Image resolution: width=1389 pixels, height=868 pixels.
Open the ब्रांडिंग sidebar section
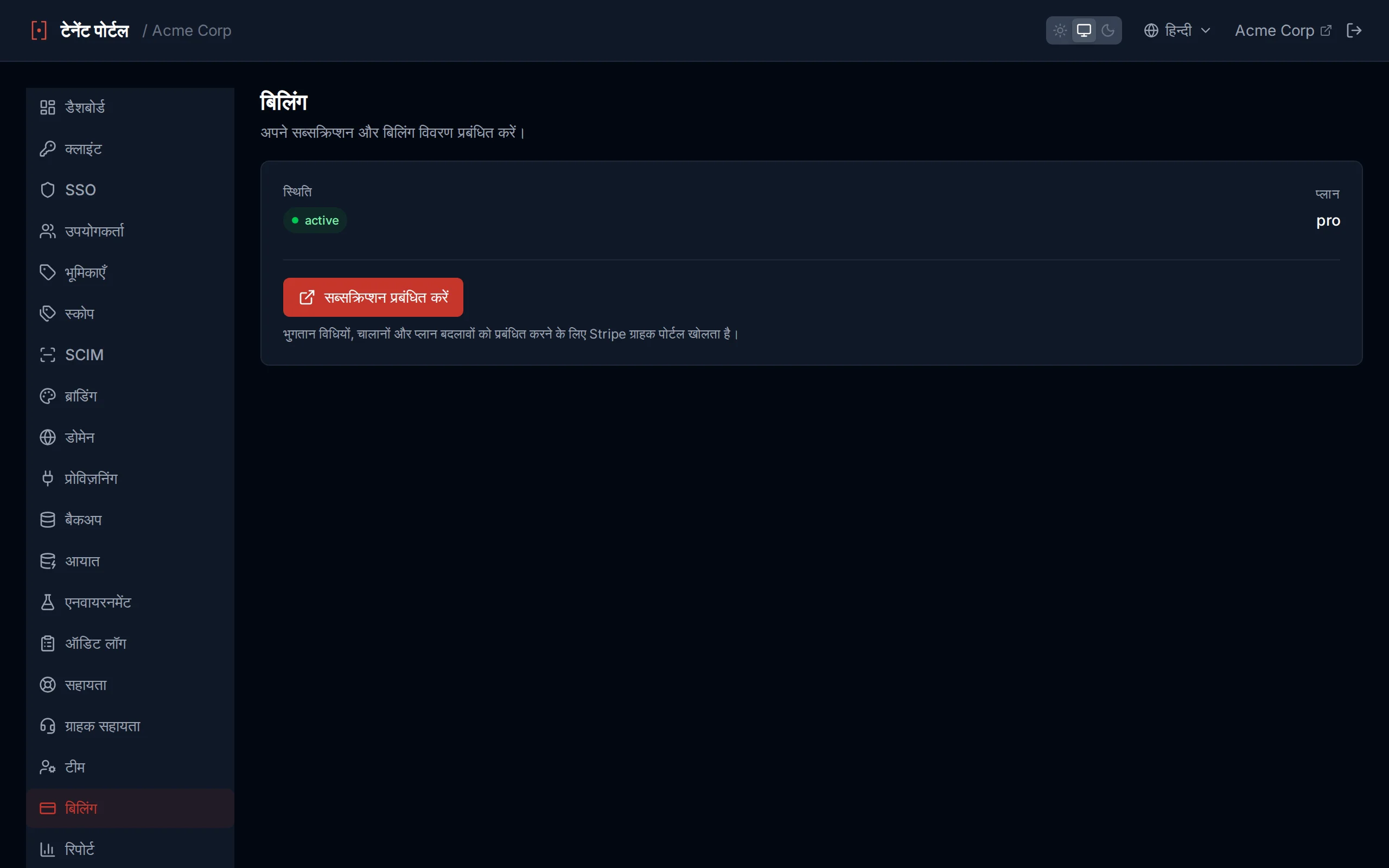(x=130, y=396)
